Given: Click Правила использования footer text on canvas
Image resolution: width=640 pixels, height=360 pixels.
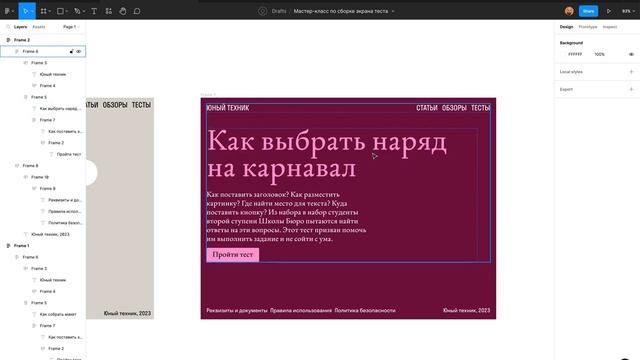Looking at the screenshot, I should [301, 311].
